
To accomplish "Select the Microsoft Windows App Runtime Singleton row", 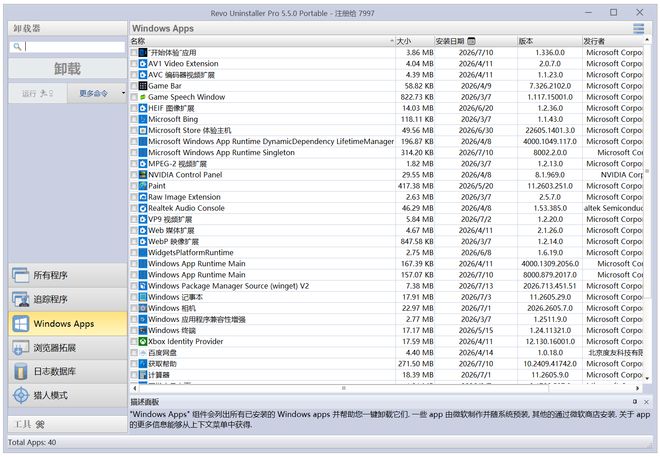I will tap(386, 152).
